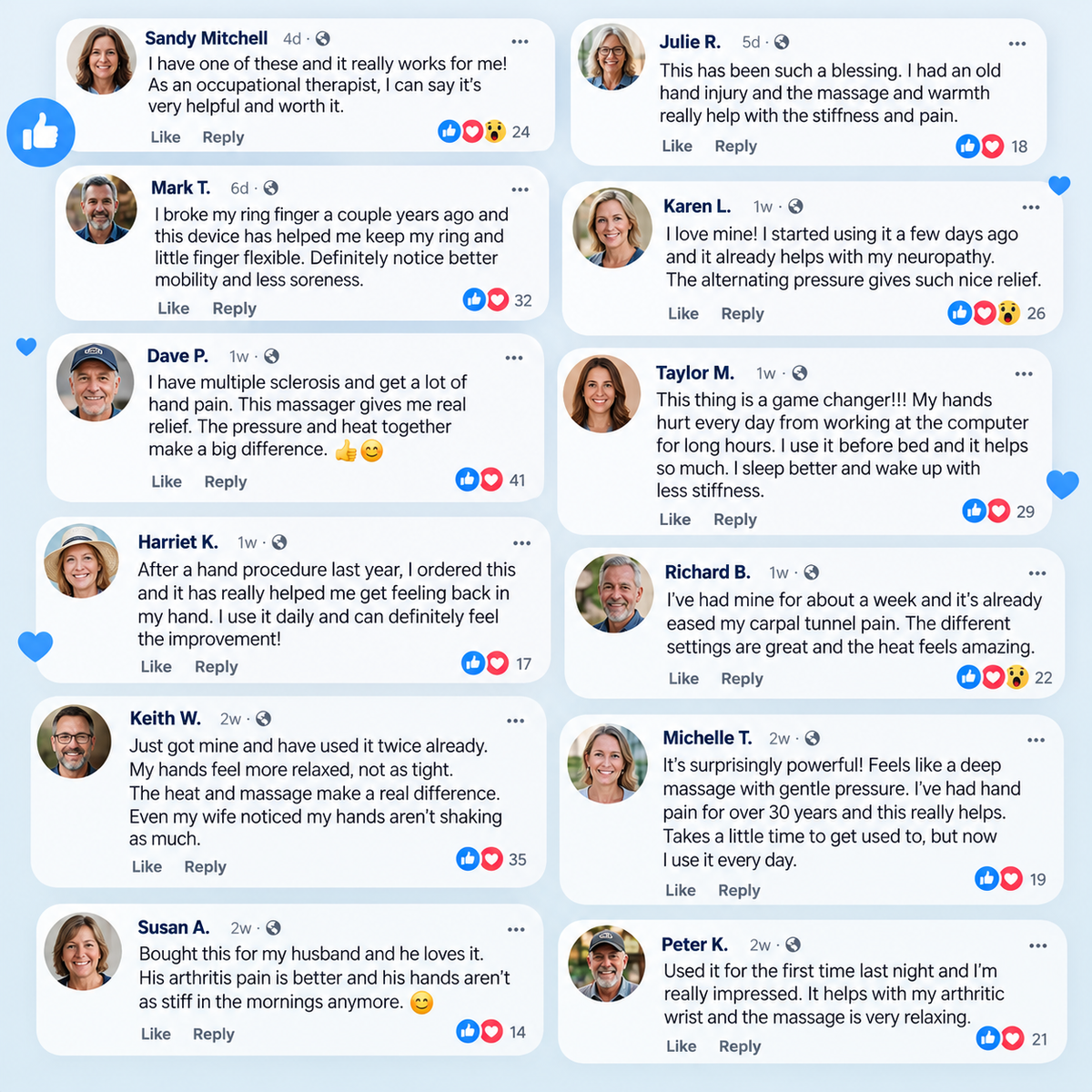This screenshot has width=1092, height=1092.
Task: Click the heart reaction on Julie R.'s comment
Action: [x=992, y=147]
